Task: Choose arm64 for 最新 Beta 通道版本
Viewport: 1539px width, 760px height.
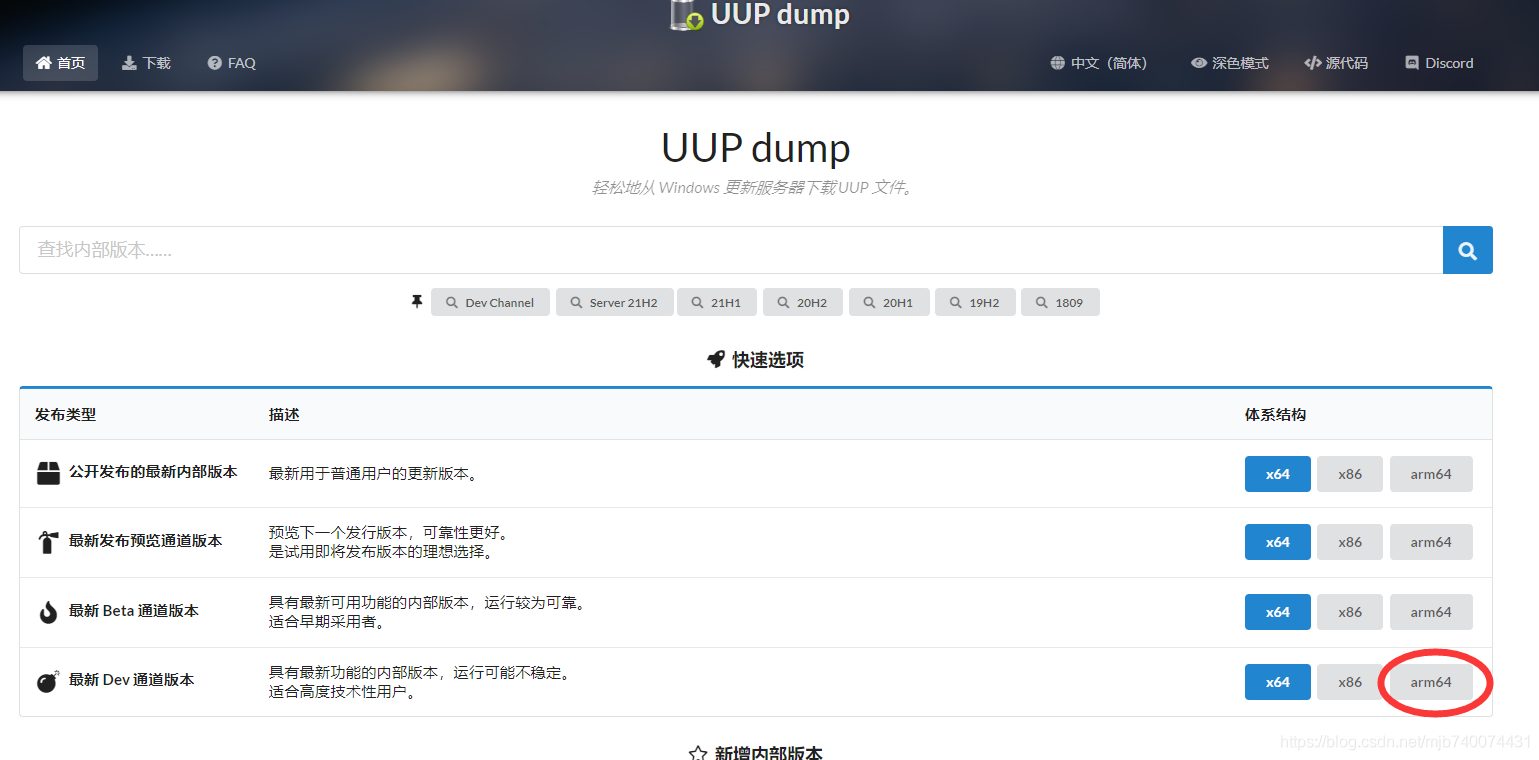Action: tap(1431, 612)
